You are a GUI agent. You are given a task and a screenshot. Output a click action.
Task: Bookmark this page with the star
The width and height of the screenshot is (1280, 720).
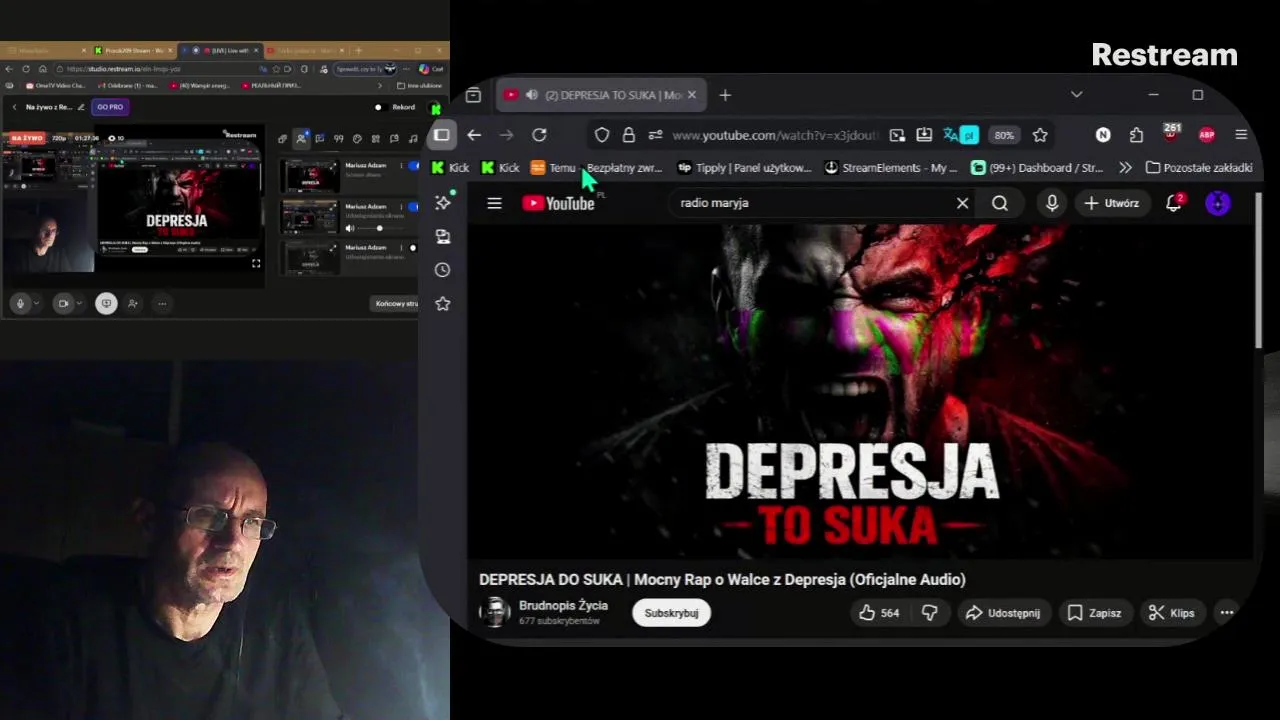tap(1040, 135)
